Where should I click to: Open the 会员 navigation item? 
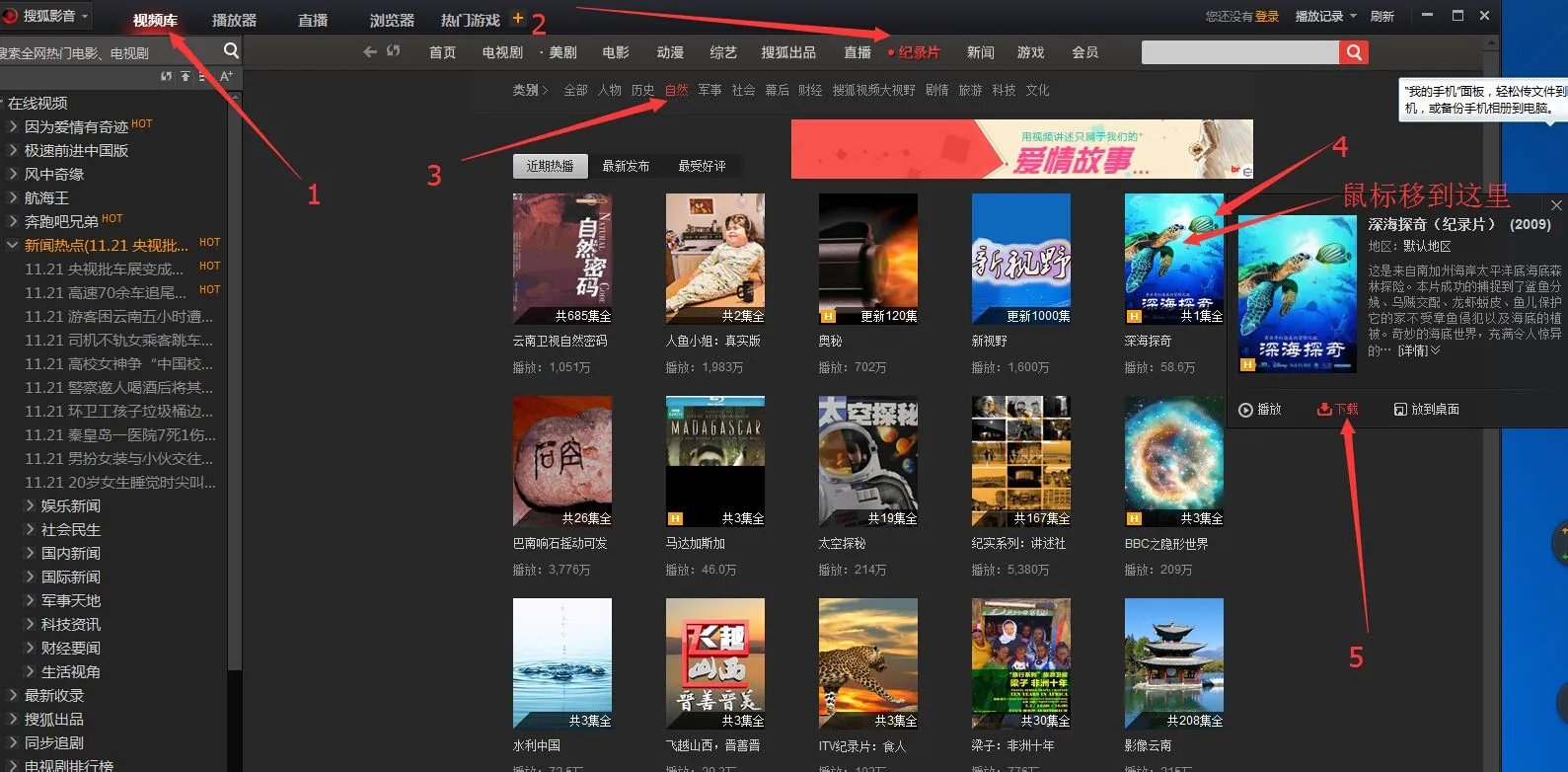1084,52
